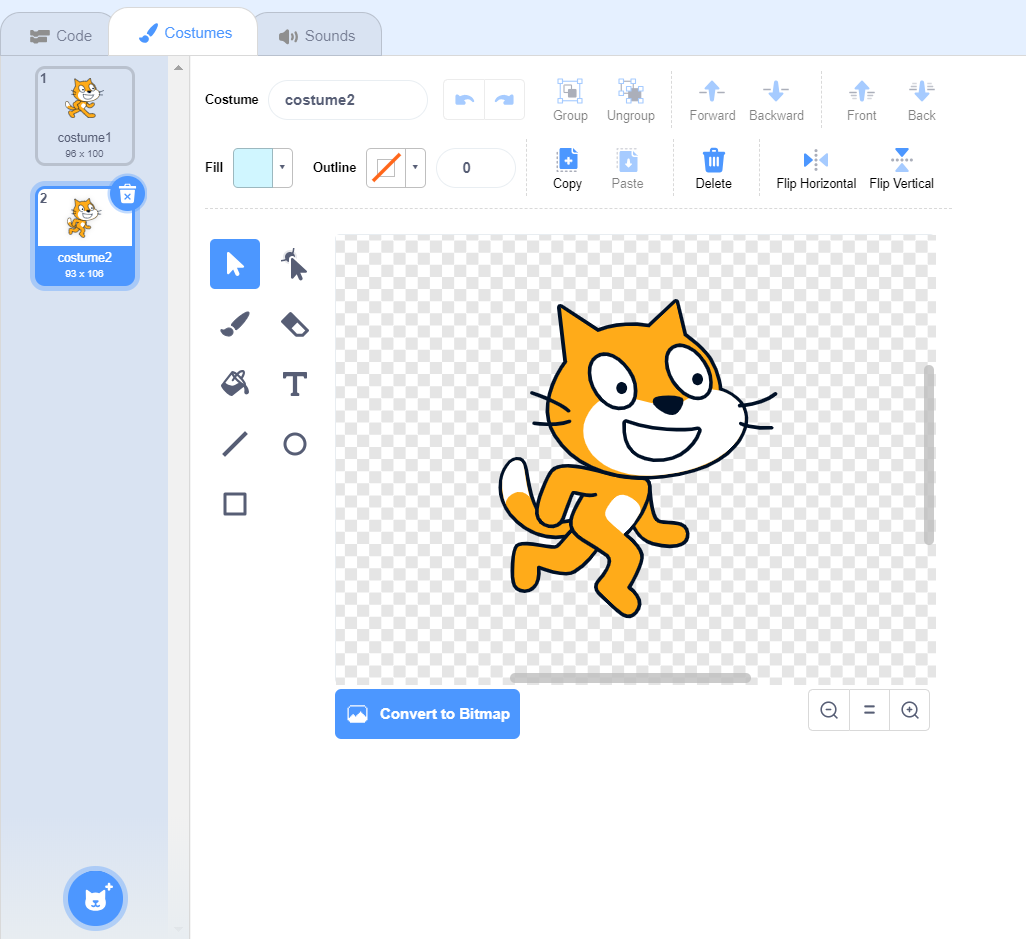Copy the selected object

pos(567,169)
